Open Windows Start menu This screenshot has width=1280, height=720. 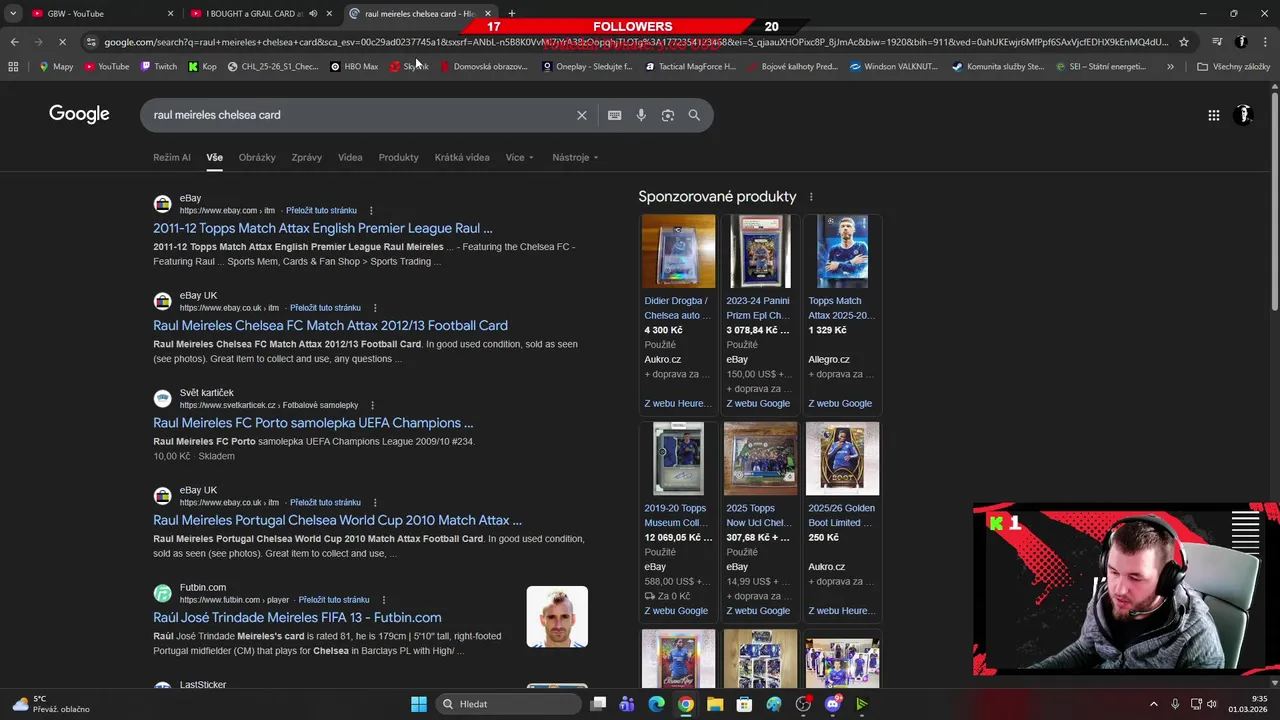[419, 704]
